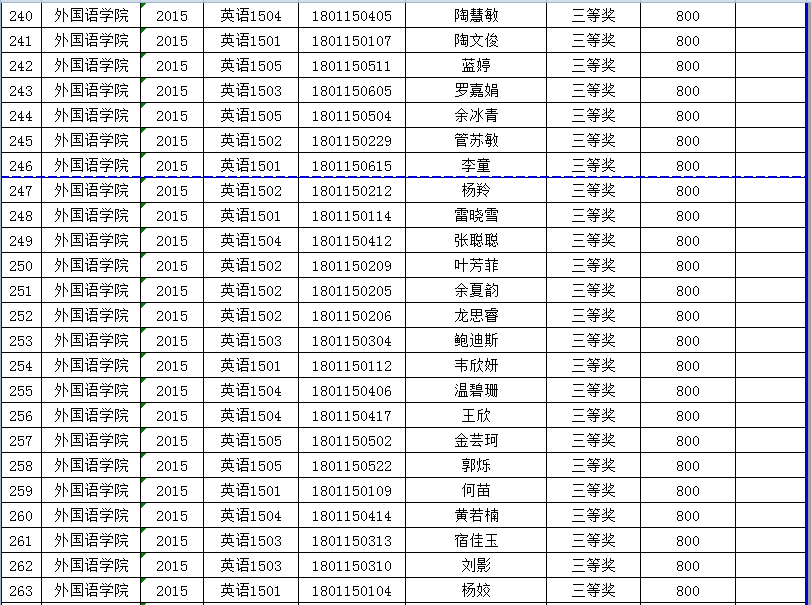Select the cell with student name 陶慧敏

point(475,16)
